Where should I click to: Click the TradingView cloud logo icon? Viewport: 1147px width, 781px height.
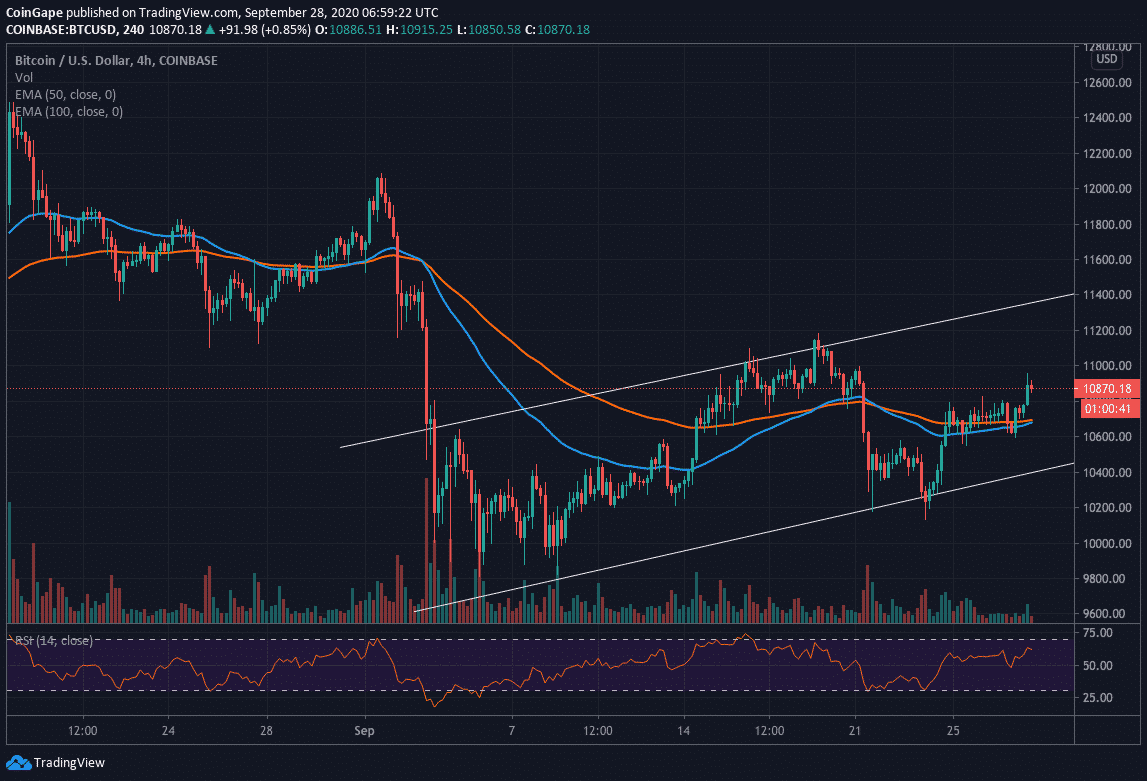19,763
